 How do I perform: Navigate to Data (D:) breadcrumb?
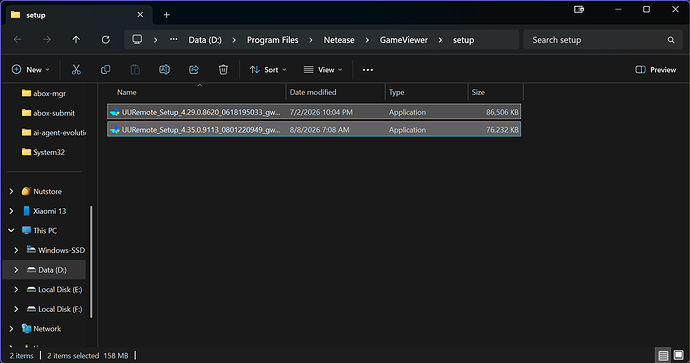pyautogui.click(x=205, y=40)
